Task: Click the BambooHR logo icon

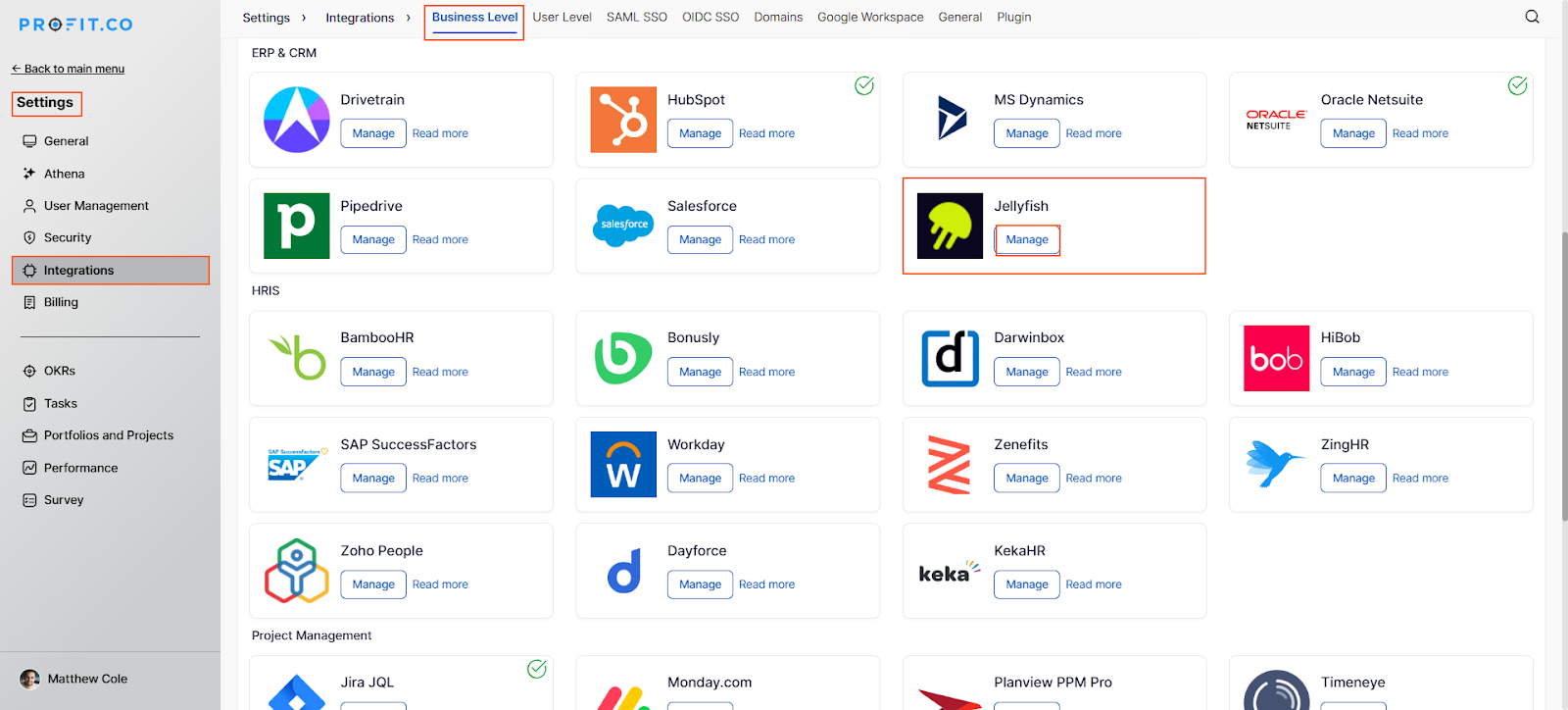Action: click(x=298, y=358)
